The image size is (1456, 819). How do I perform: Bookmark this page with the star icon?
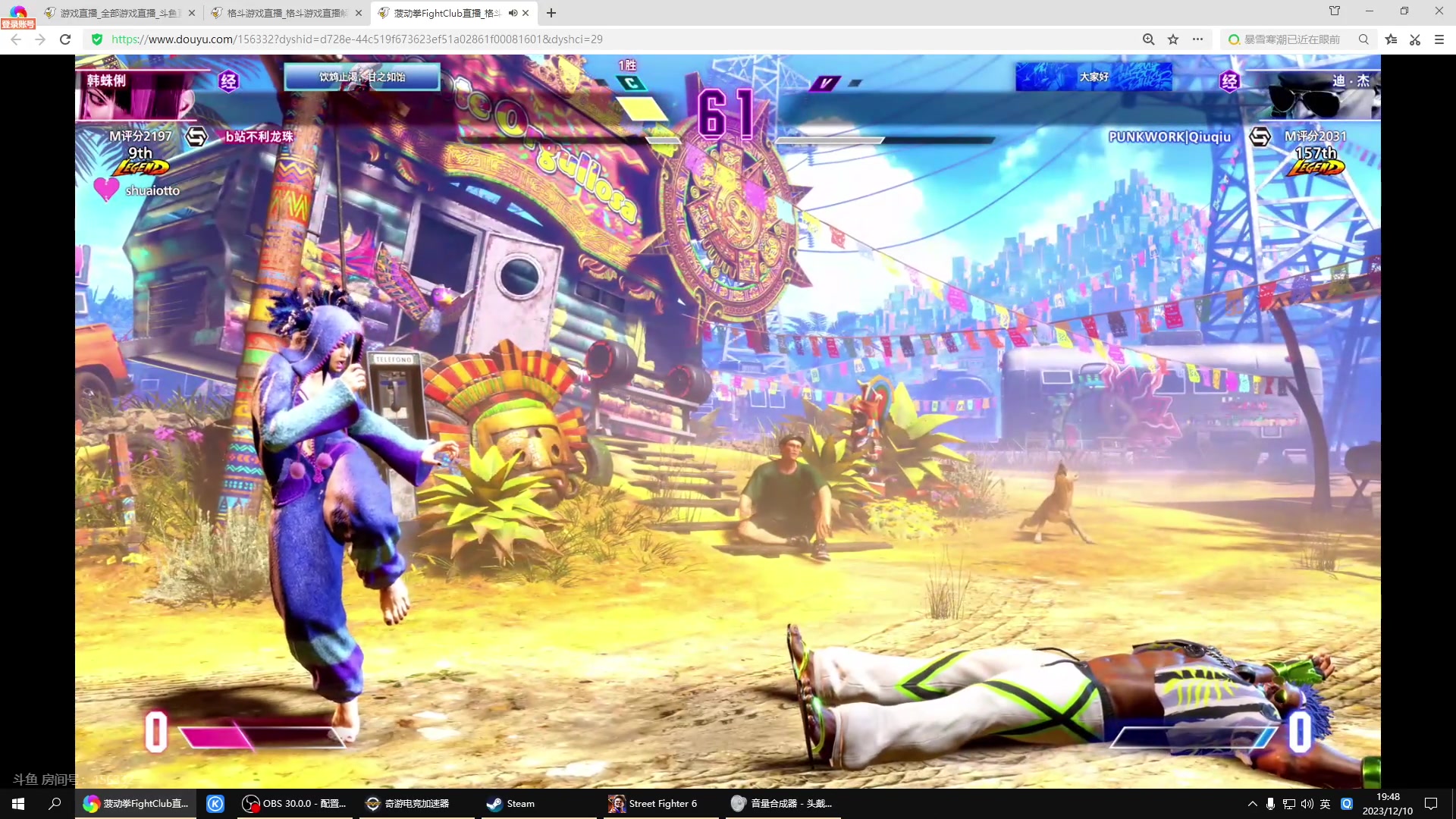[x=1173, y=39]
